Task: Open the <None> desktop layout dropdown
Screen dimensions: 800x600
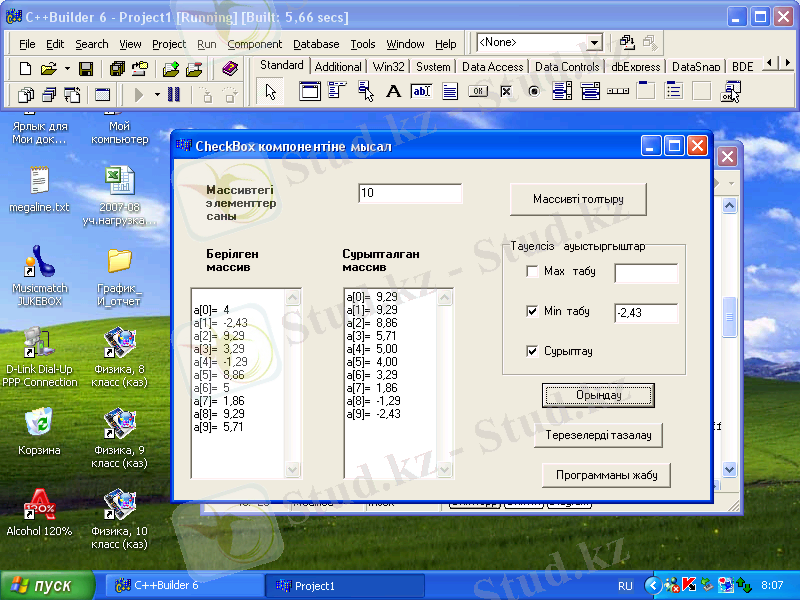Action: pyautogui.click(x=595, y=43)
